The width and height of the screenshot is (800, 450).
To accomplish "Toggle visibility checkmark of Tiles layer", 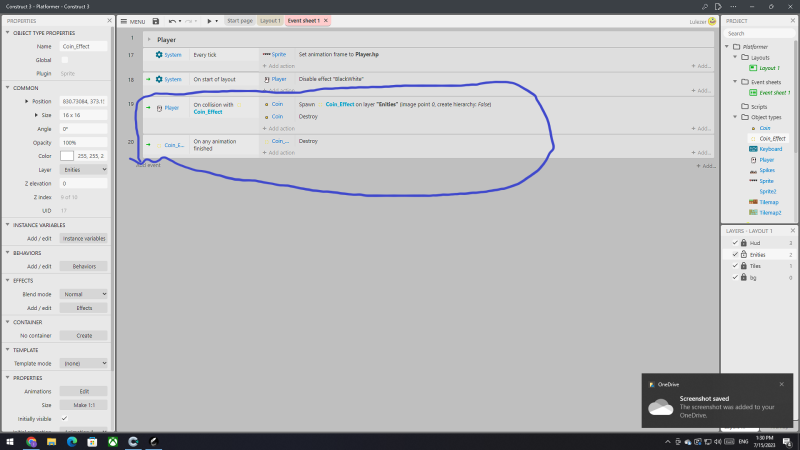I will [x=735, y=266].
